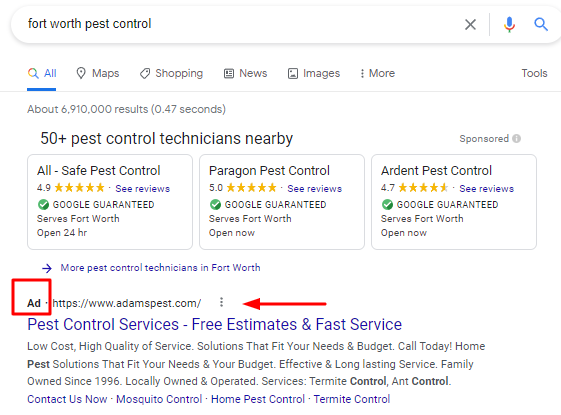Clear the search box with X icon
The image size is (561, 415).
470,24
